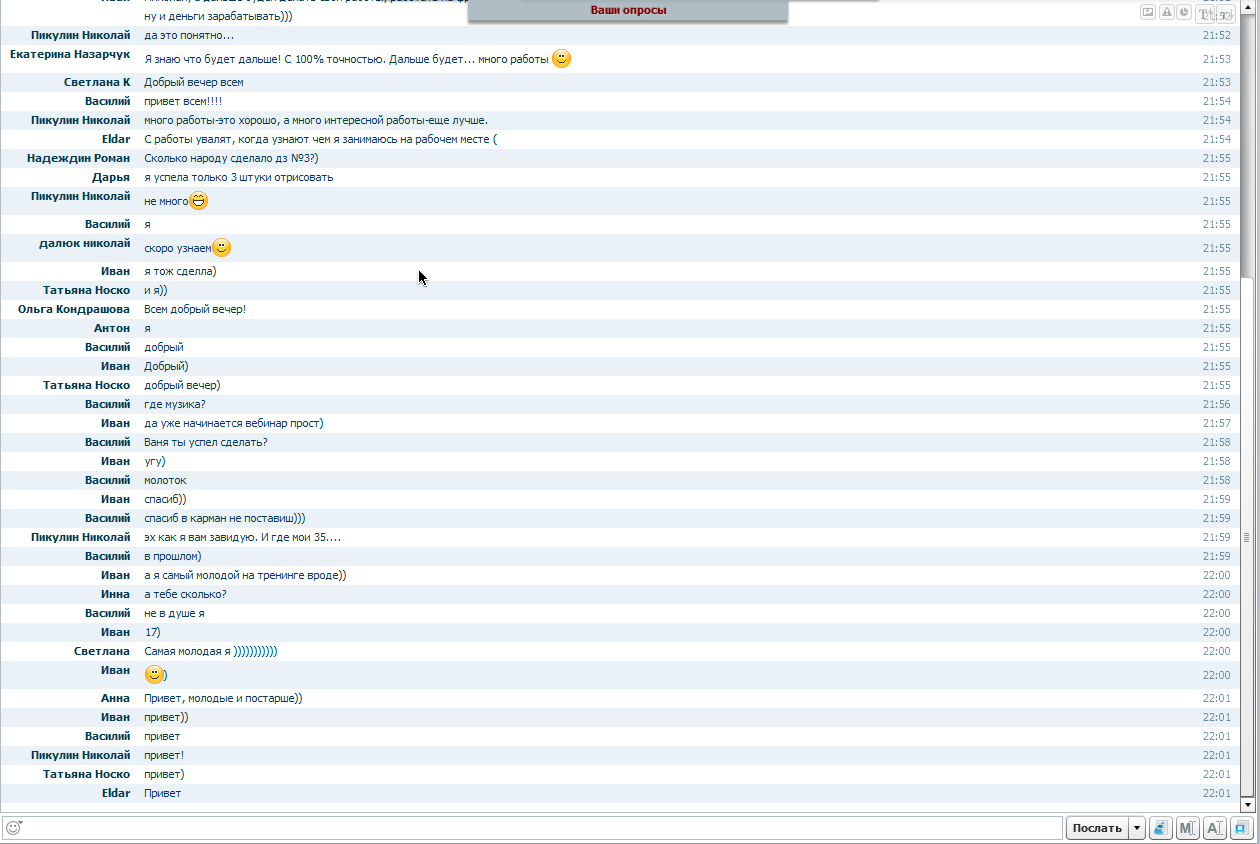Click message 'спасиб в карман не поставиш)))'

point(225,518)
